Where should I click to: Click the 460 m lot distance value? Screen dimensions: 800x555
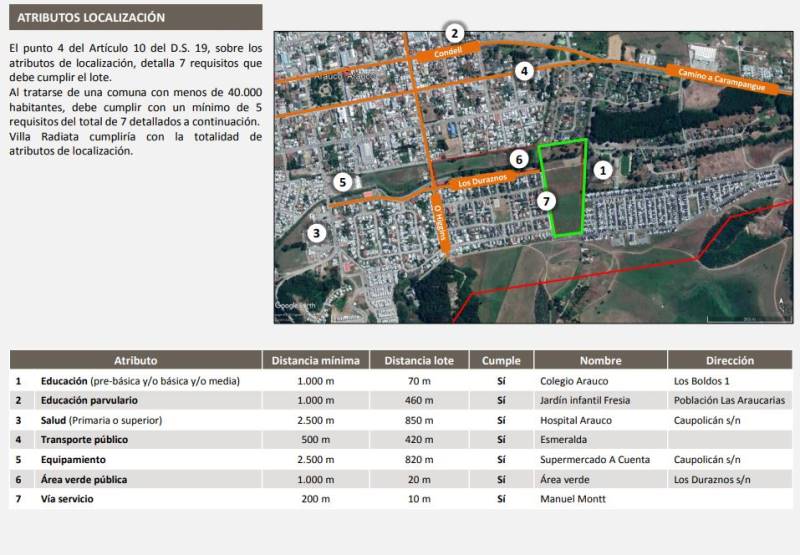click(419, 400)
